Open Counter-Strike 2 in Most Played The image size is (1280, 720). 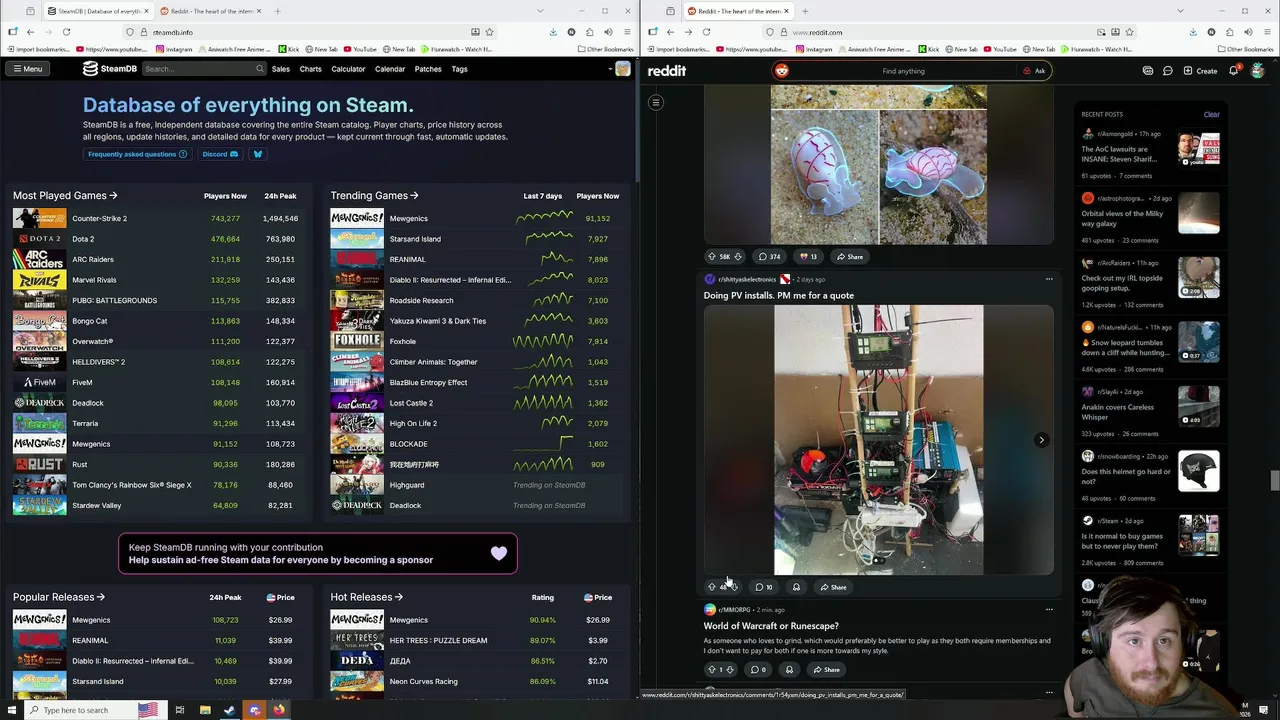(x=99, y=218)
